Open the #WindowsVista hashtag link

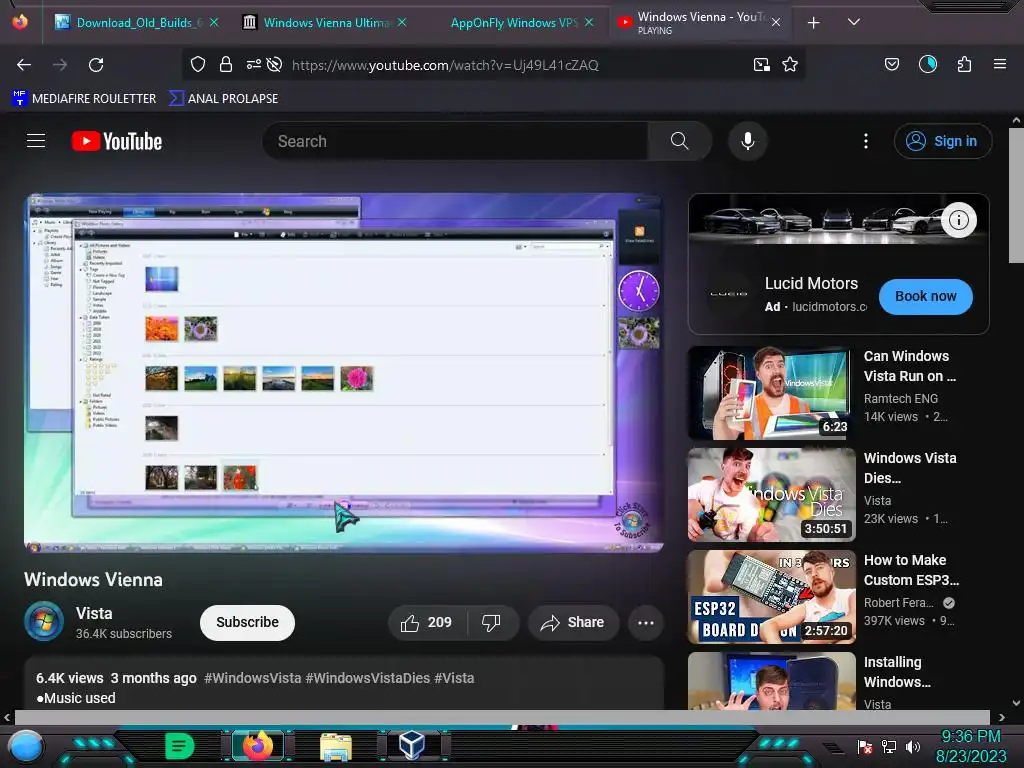click(253, 678)
